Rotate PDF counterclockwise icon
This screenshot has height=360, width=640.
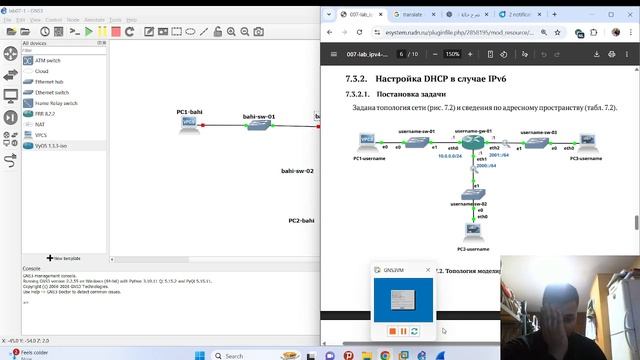pyautogui.click(x=504, y=54)
